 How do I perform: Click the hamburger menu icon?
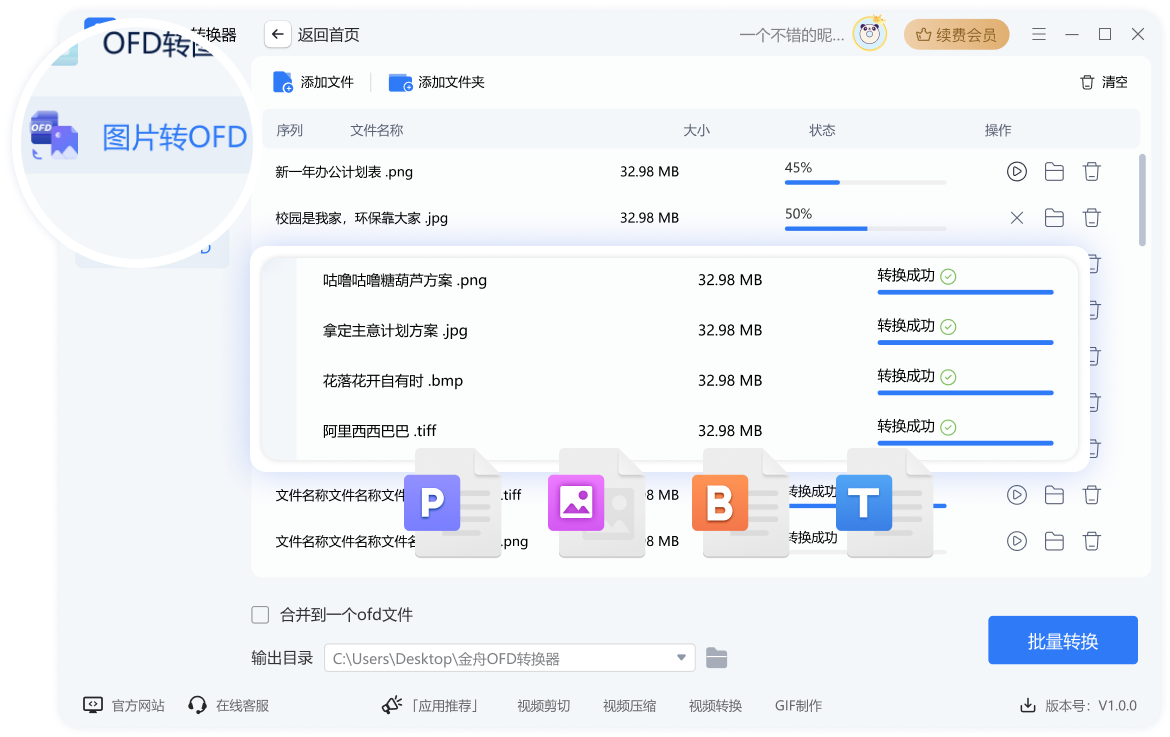point(1038,33)
